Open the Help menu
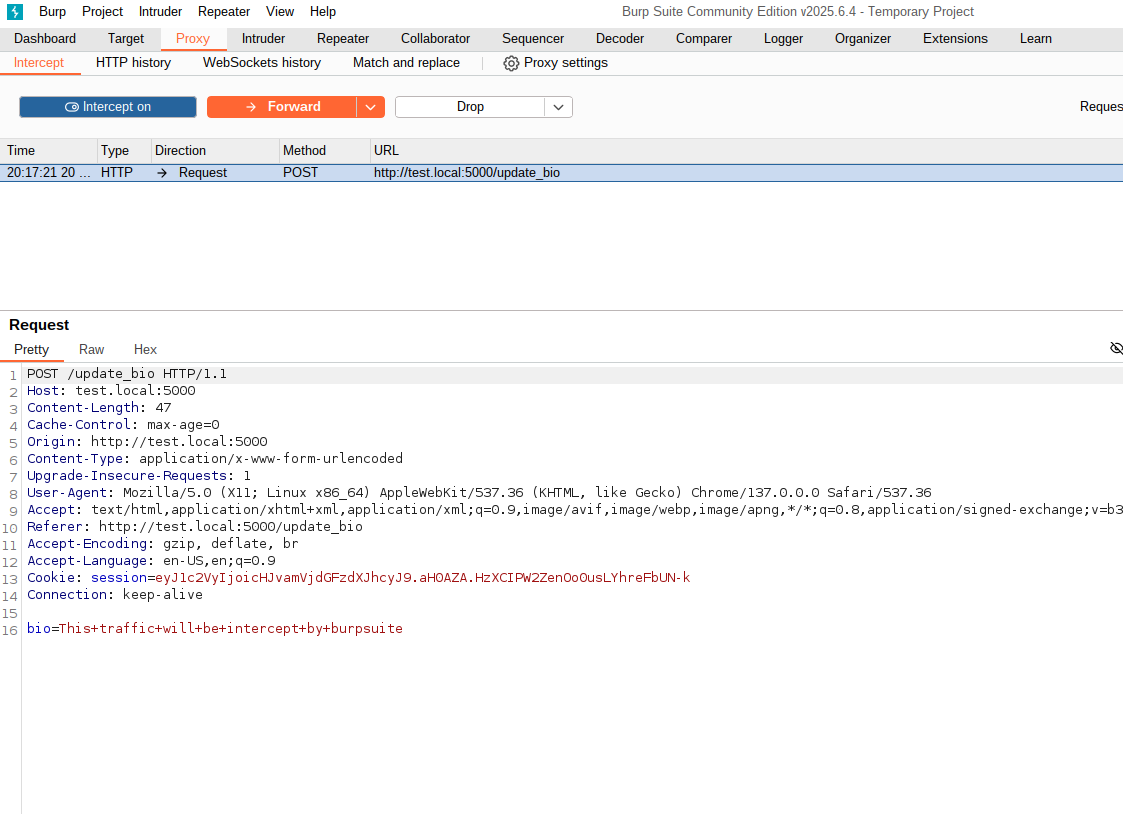This screenshot has height=814, width=1123. pos(323,11)
